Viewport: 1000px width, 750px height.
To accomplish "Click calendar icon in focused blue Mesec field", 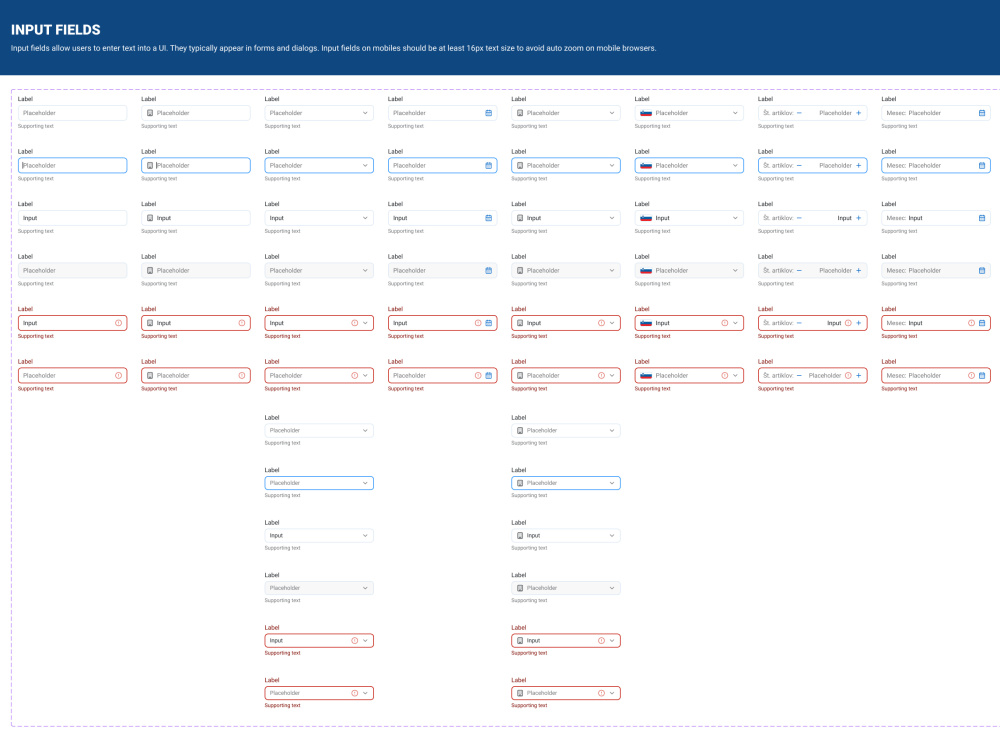I will pyautogui.click(x=982, y=166).
